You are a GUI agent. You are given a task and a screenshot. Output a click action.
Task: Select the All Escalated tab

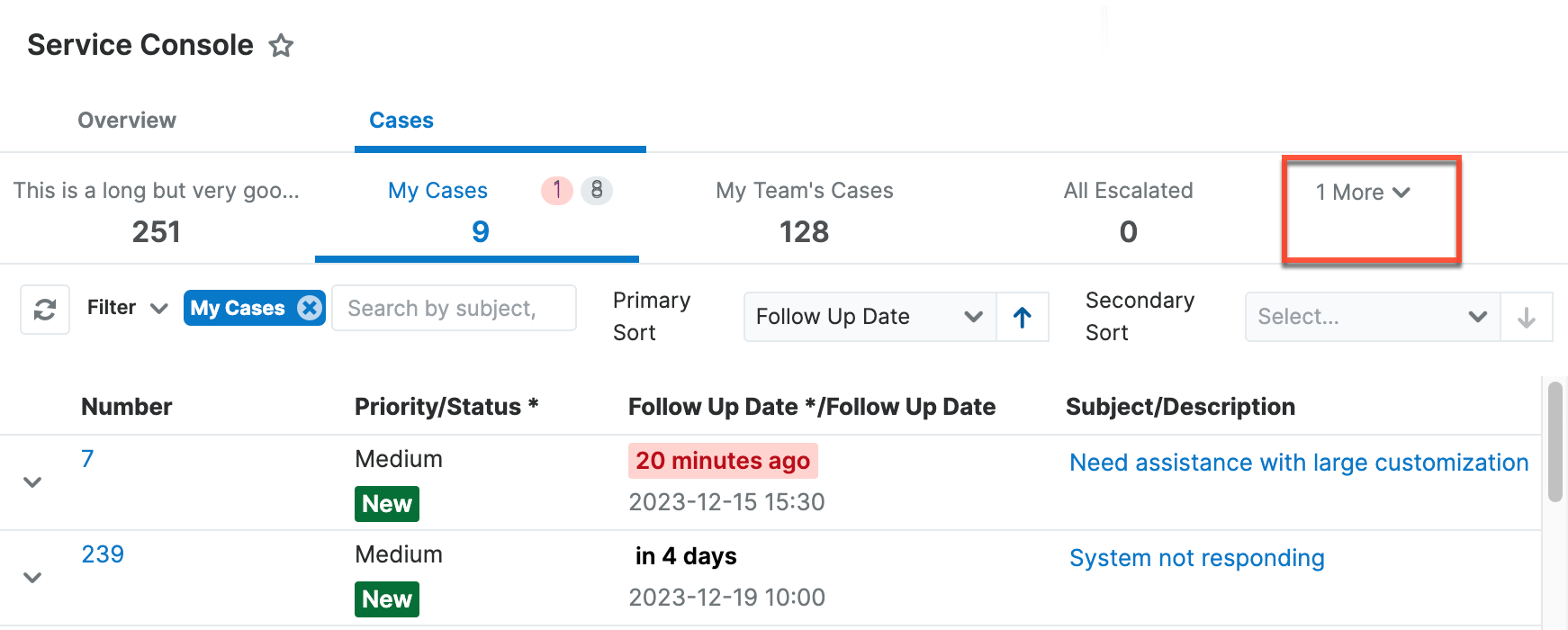tap(1128, 211)
